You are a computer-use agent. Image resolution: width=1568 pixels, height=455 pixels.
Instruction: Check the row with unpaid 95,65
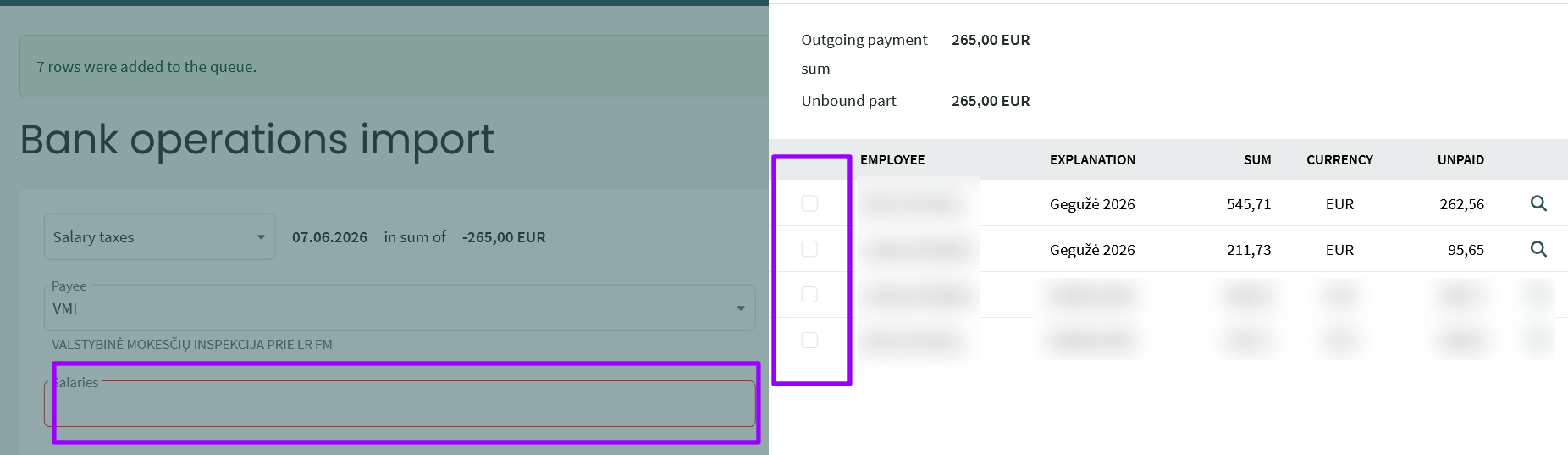coord(809,249)
